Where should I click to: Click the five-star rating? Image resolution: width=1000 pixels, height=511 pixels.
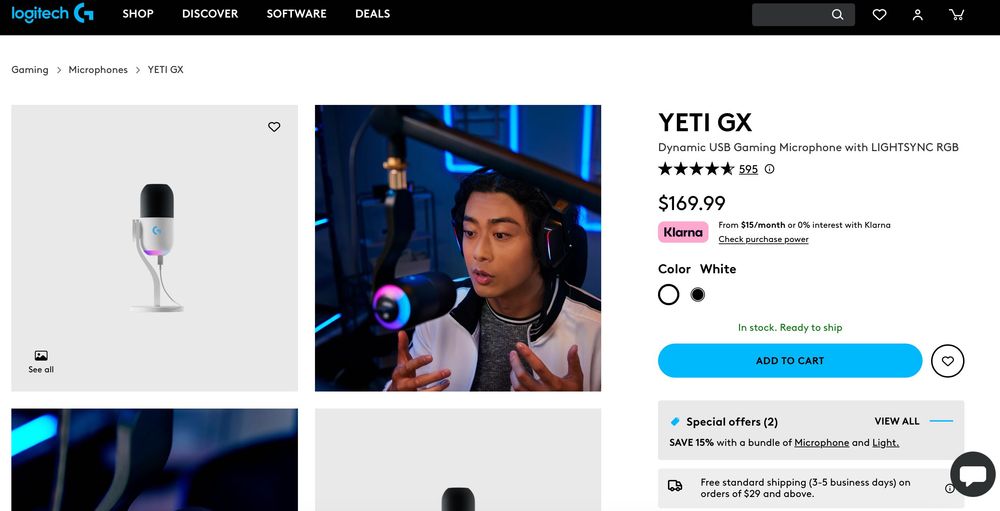click(696, 169)
